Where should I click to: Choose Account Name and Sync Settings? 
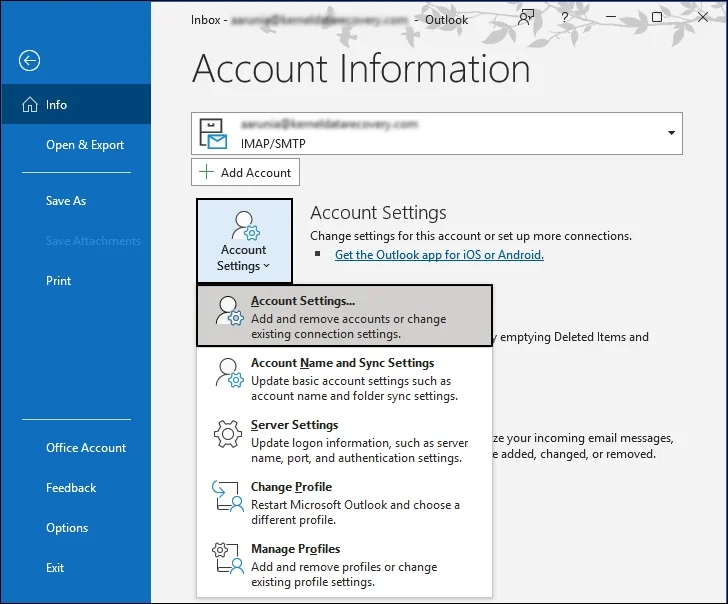[344, 378]
